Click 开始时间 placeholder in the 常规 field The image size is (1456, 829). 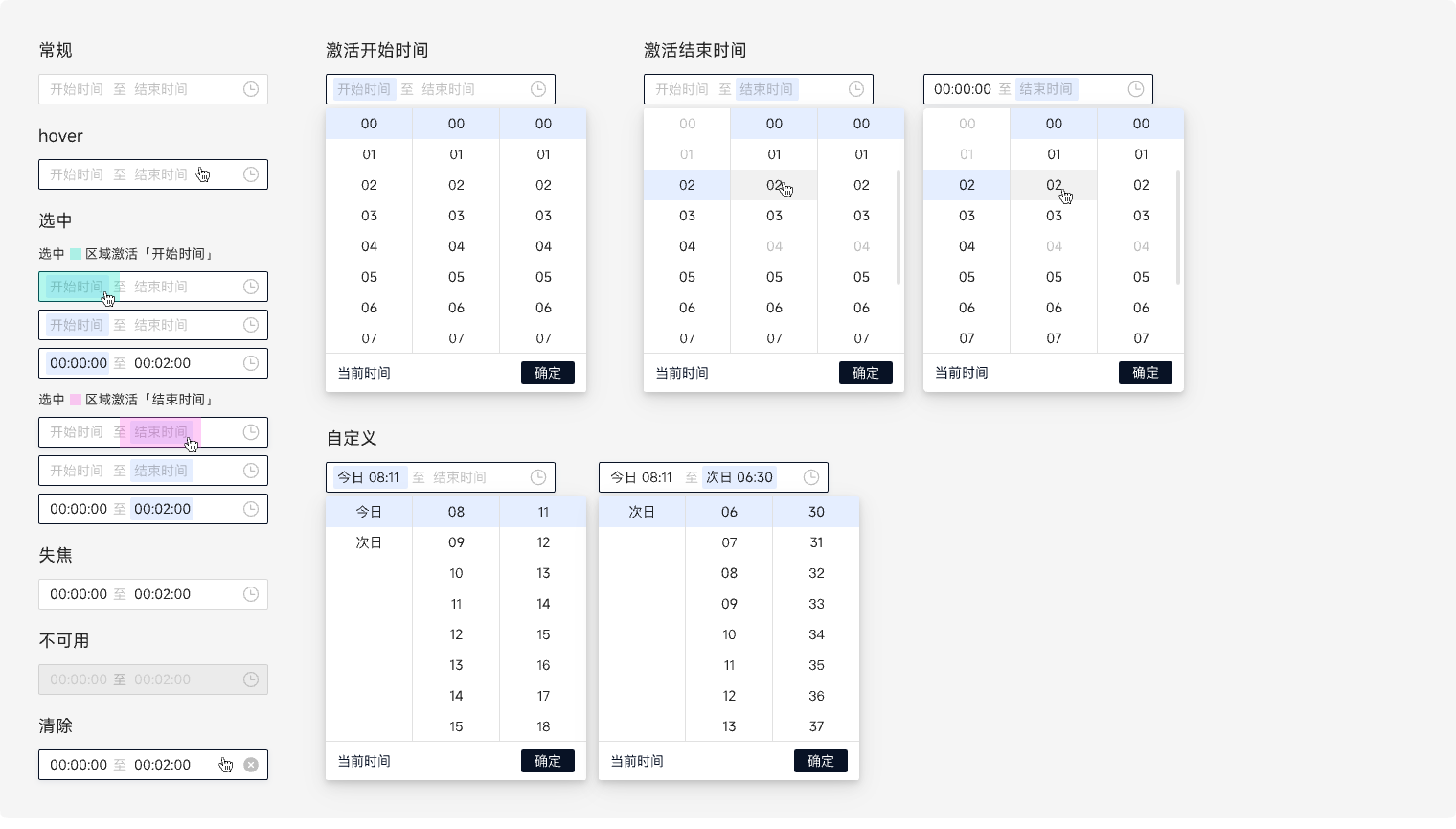pos(77,89)
